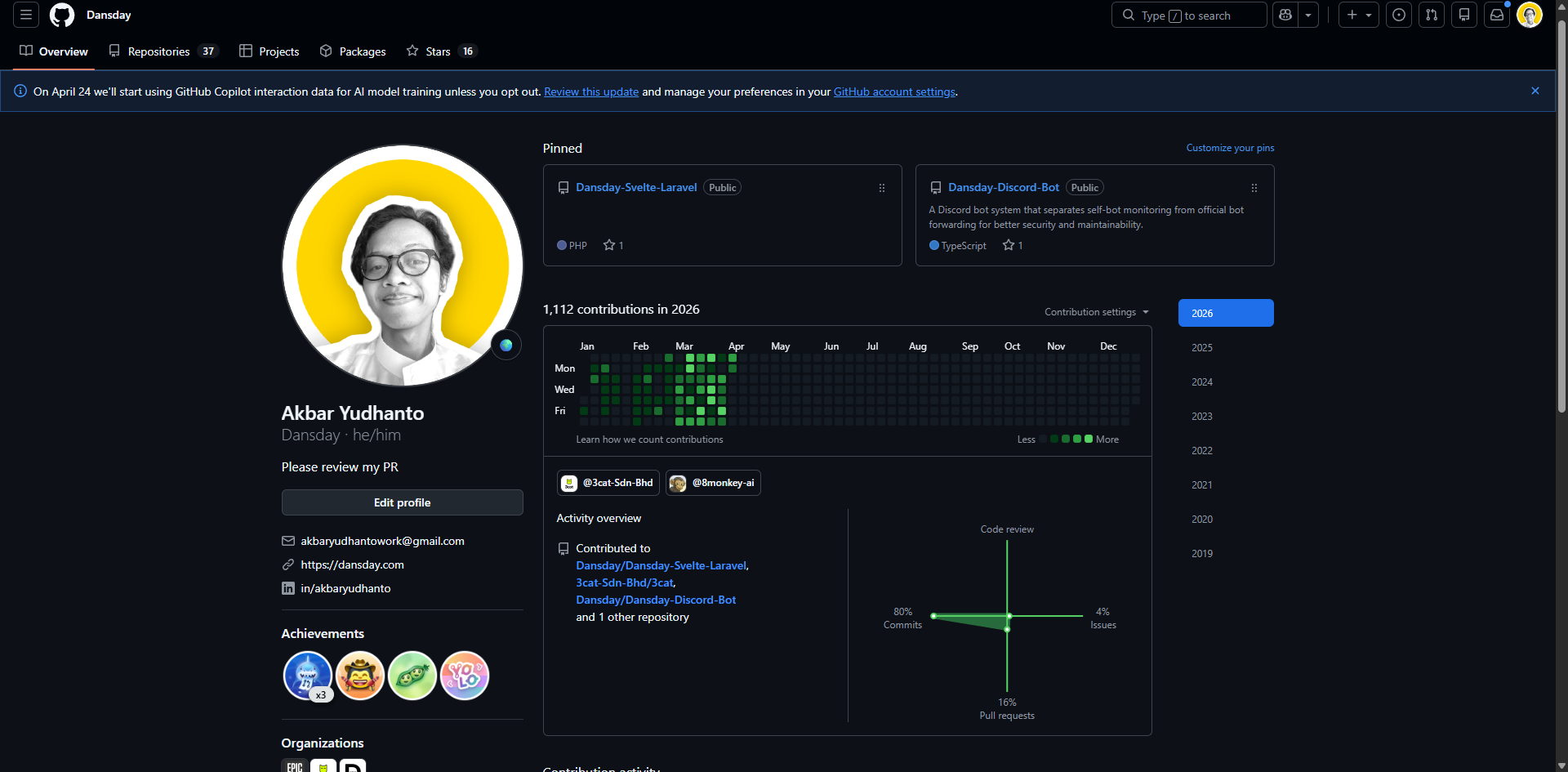The height and width of the screenshot is (772, 1568).
Task: Select the 2021 contribution year
Action: coord(1226,484)
